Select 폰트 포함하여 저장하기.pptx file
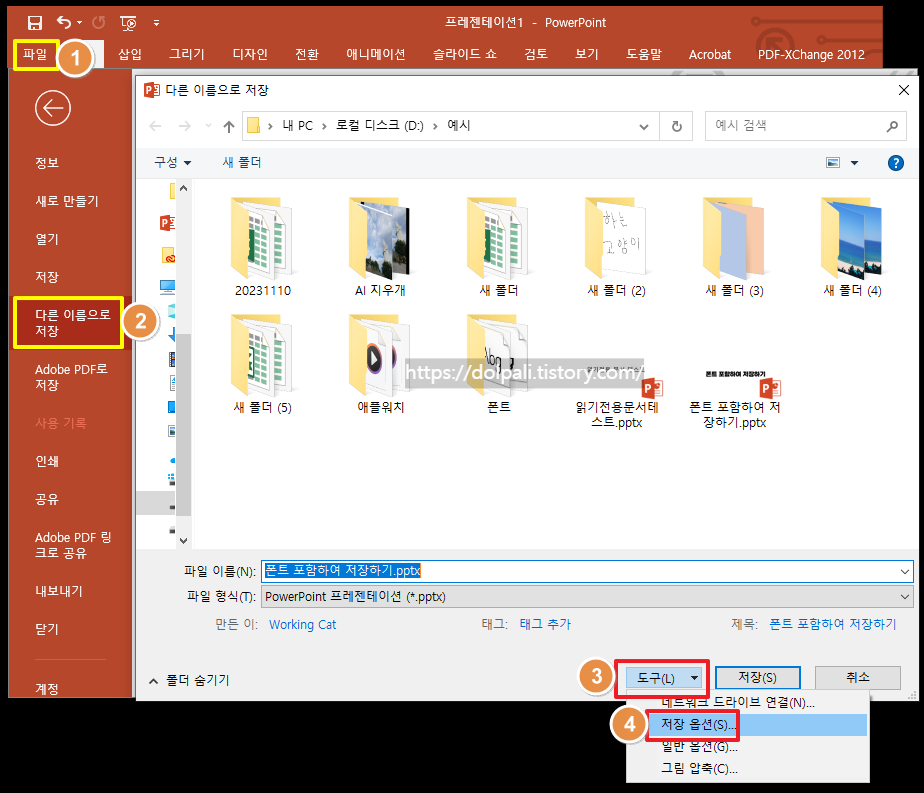Viewport: 924px width, 793px height. pos(734,399)
